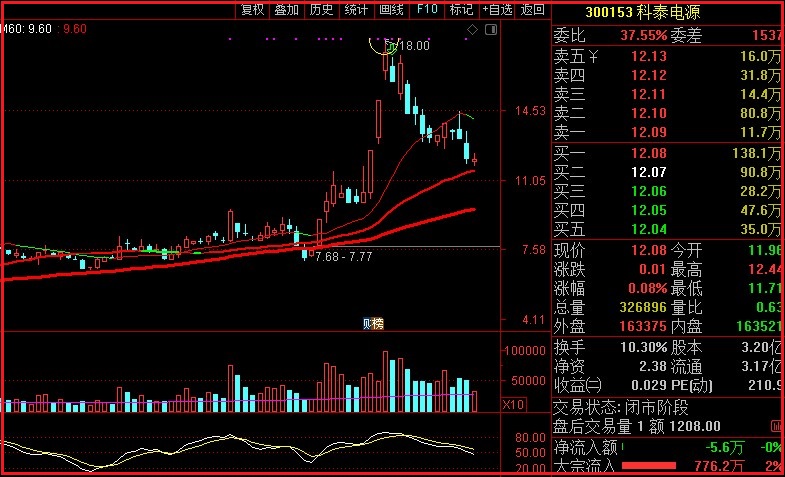Toggle the side panel layout icon
This screenshot has height=477, width=785.
pos(491,30)
